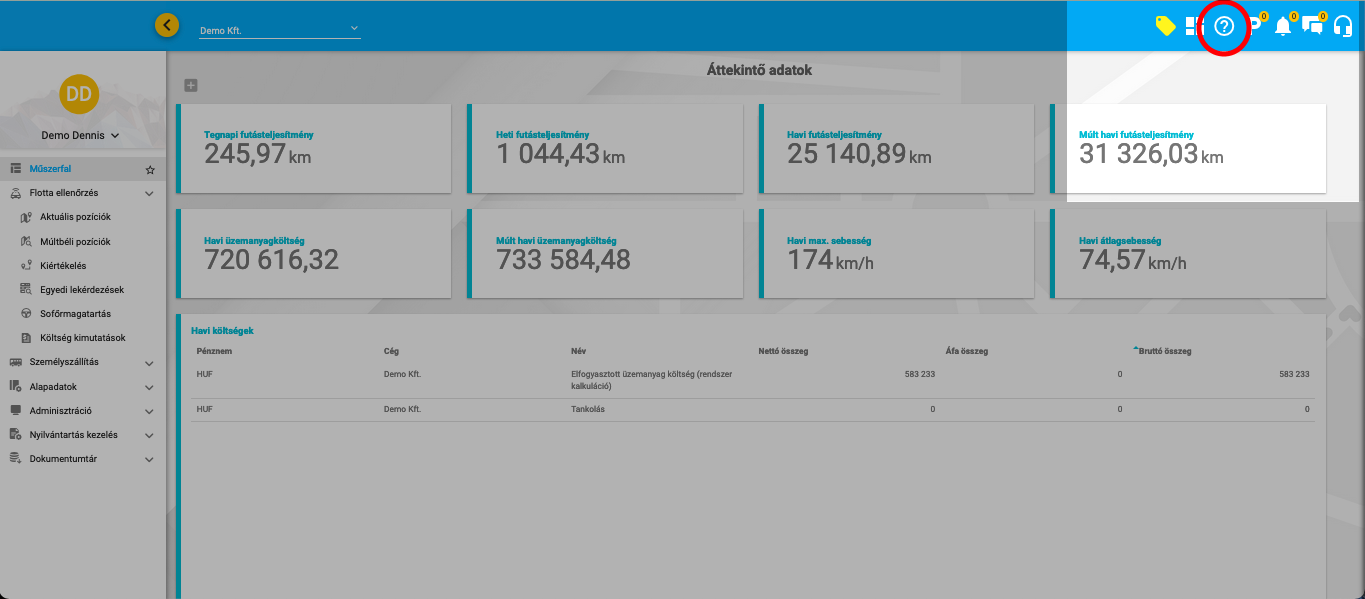The image size is (1365, 599).
Task: Click the yellow tag icon
Action: [x=1165, y=26]
